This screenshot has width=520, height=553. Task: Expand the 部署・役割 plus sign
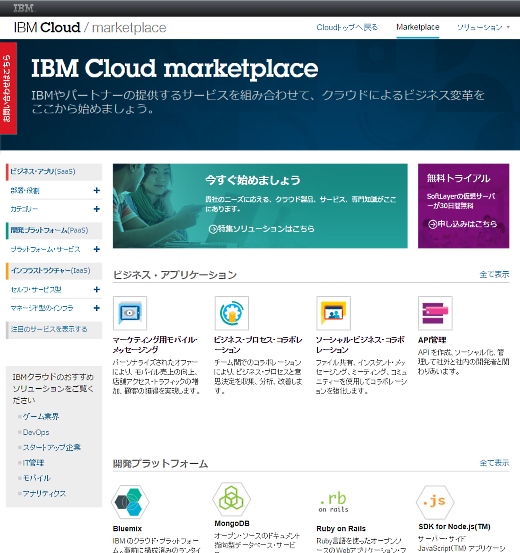tap(97, 190)
